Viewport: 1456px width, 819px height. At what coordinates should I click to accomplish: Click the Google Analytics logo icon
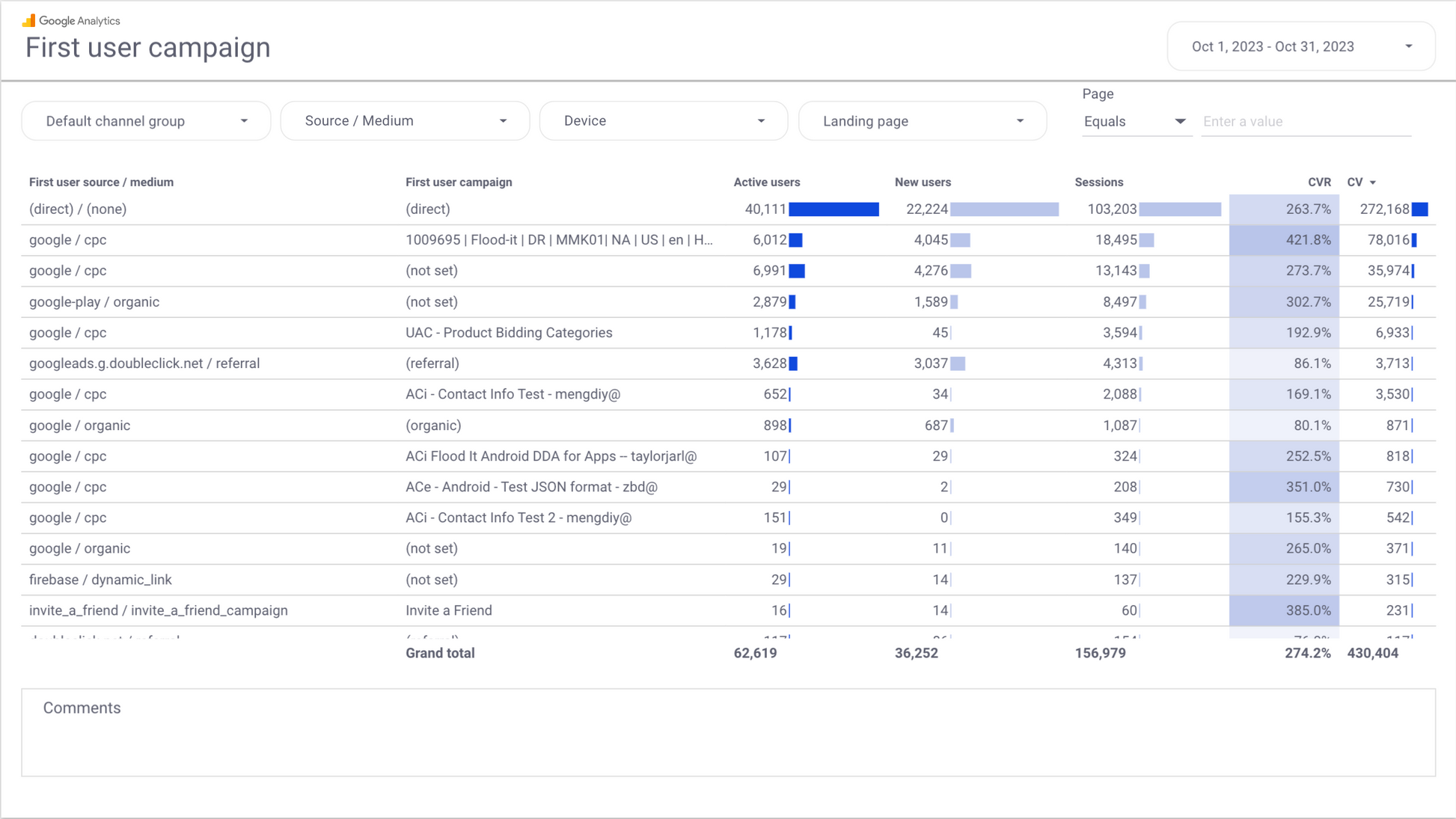(x=29, y=20)
